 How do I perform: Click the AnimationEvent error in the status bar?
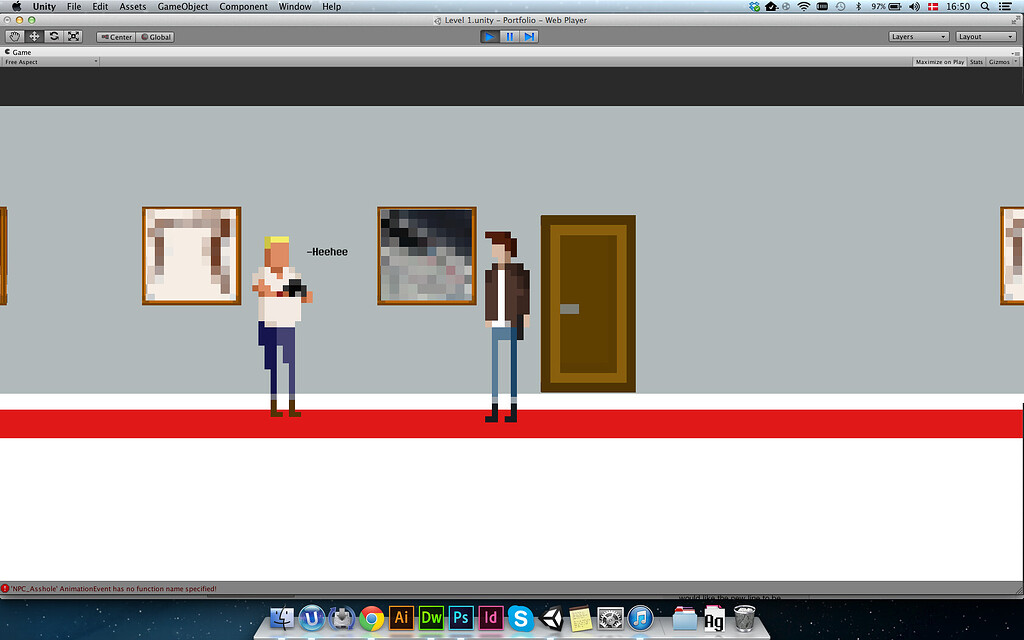(x=110, y=589)
